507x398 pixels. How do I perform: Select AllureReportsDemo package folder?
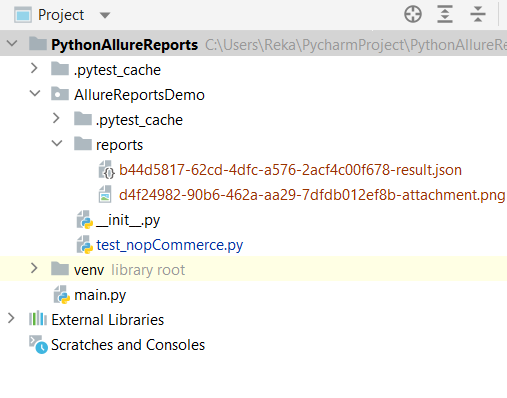coord(139,95)
